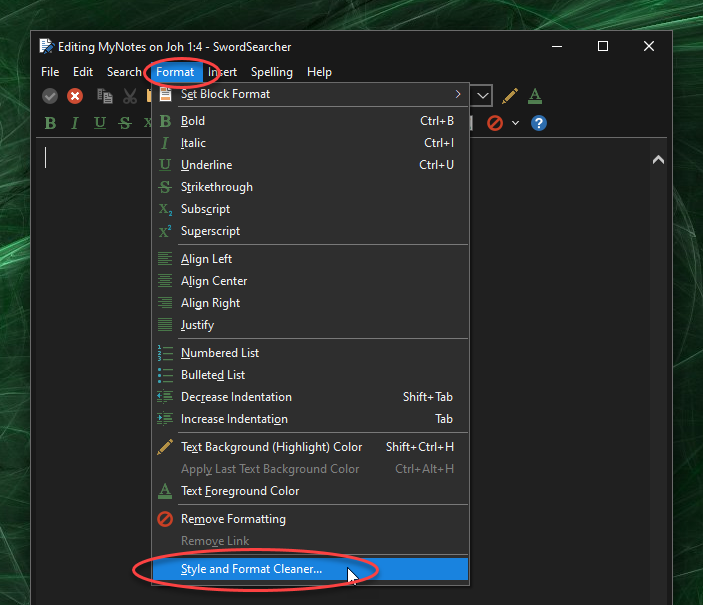Choose Bold from the Format menu
The height and width of the screenshot is (605, 703).
(x=310, y=121)
